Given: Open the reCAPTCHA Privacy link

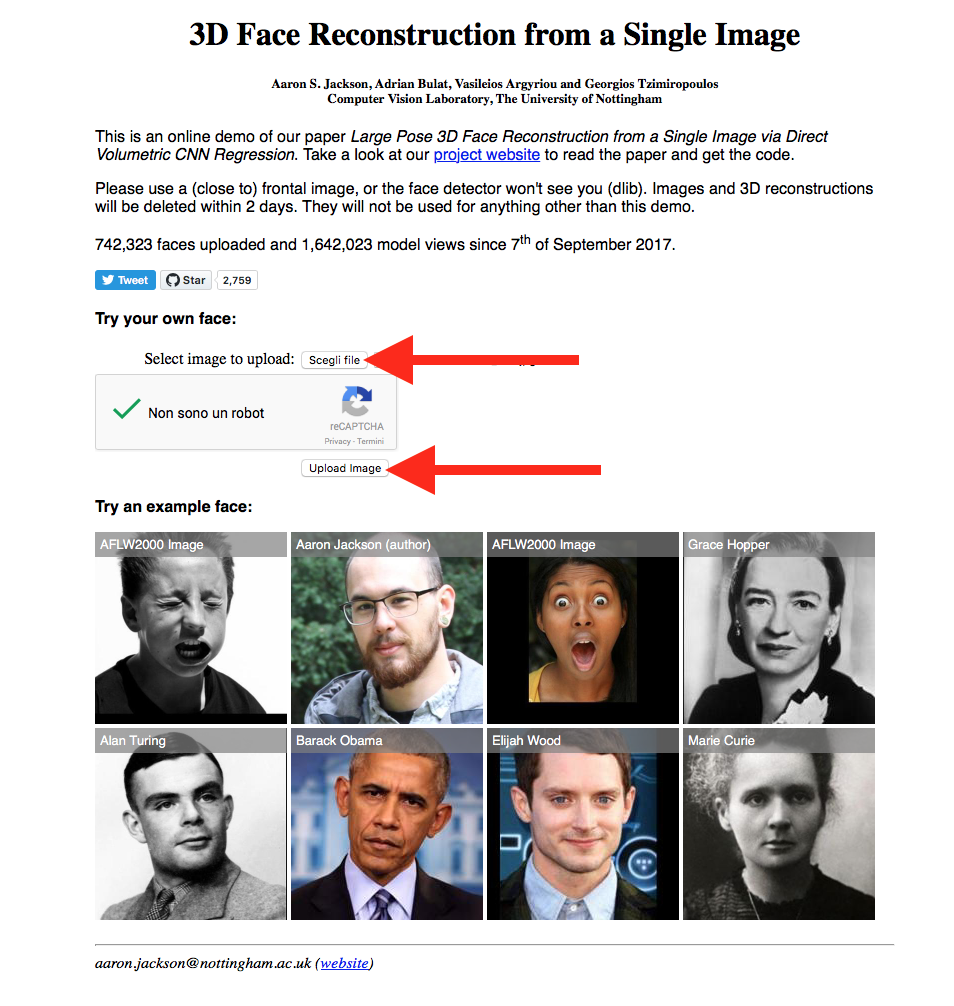Looking at the screenshot, I should (x=337, y=441).
